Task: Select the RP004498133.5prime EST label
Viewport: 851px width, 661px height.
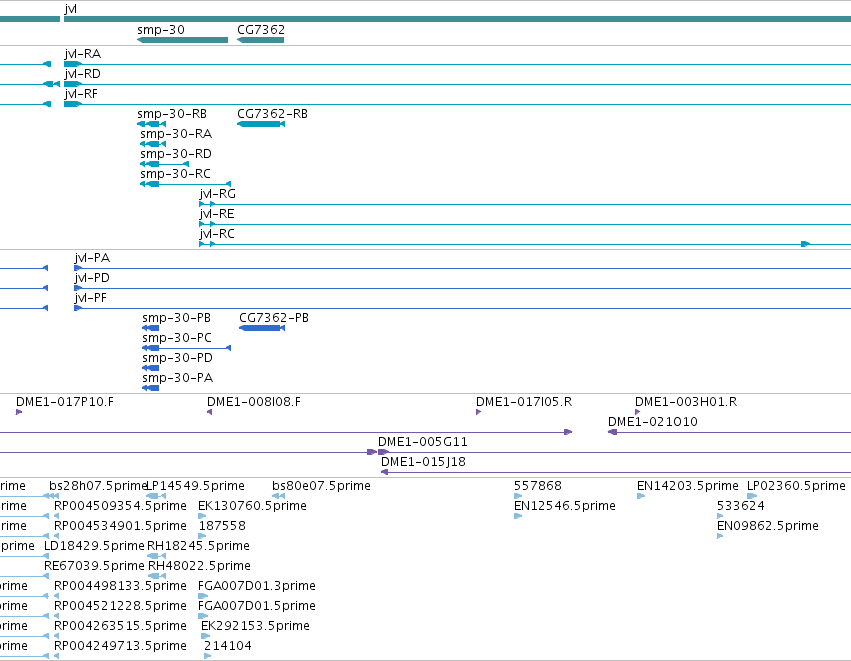Action: pyautogui.click(x=120, y=587)
